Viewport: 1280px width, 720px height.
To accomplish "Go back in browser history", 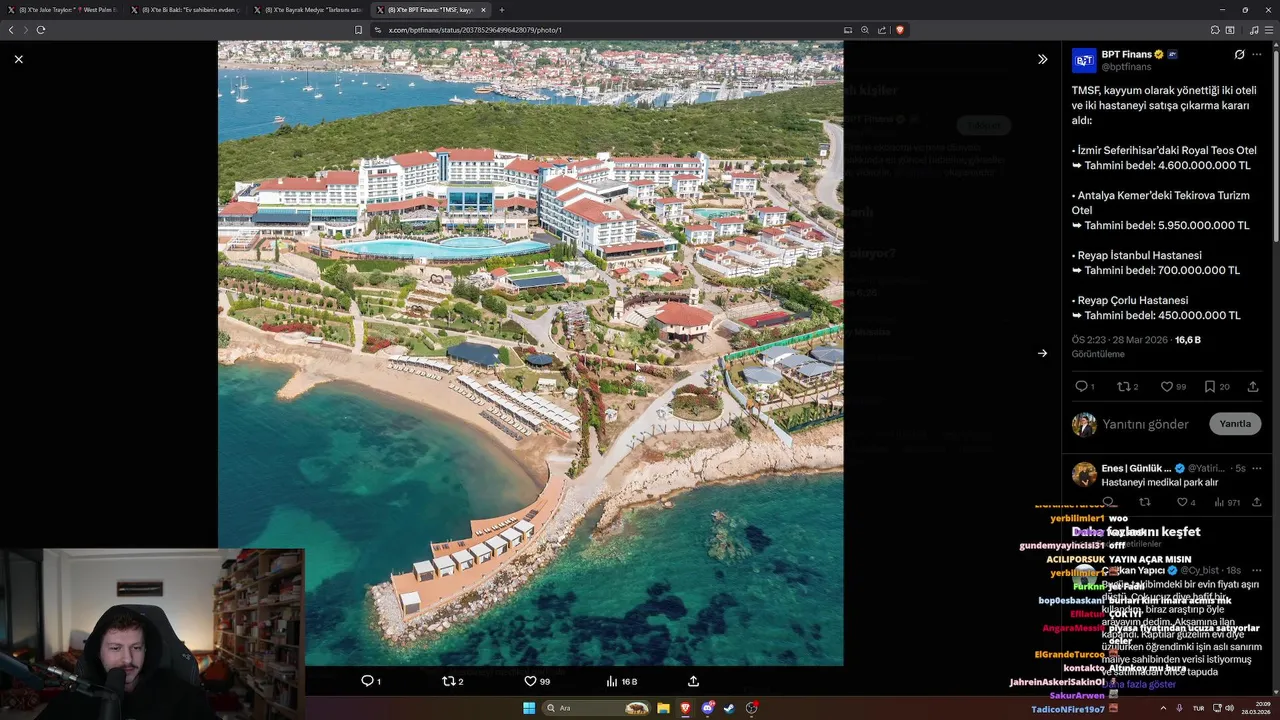I will [11, 30].
